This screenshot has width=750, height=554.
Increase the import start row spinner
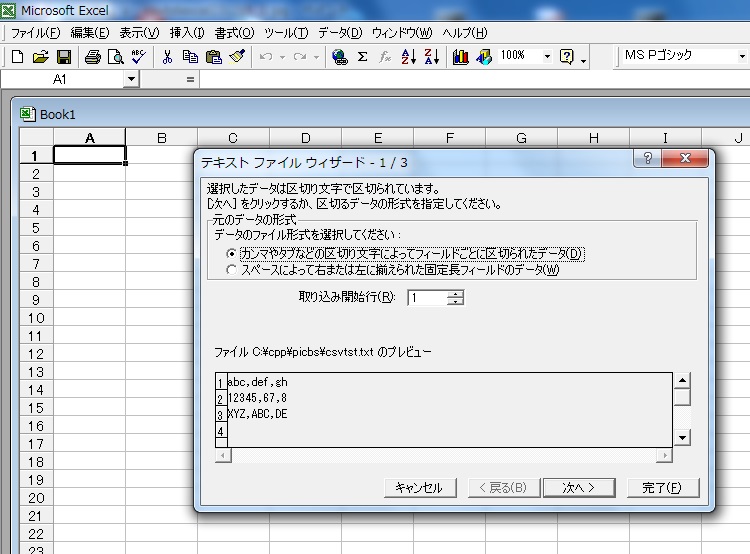(455, 294)
